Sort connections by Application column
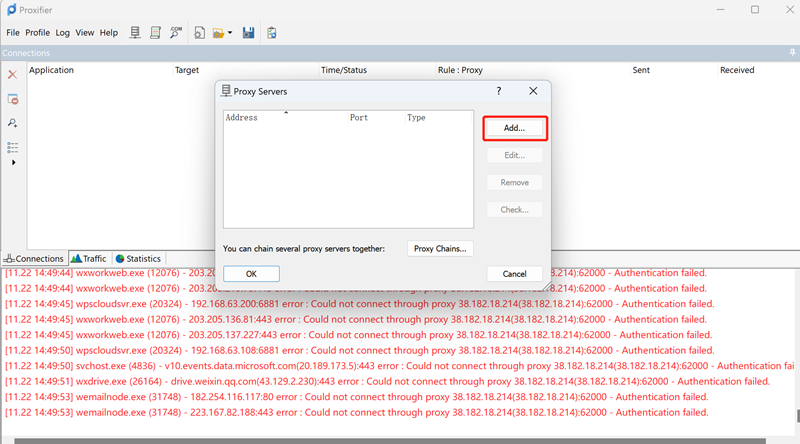The image size is (800, 444). coord(100,70)
